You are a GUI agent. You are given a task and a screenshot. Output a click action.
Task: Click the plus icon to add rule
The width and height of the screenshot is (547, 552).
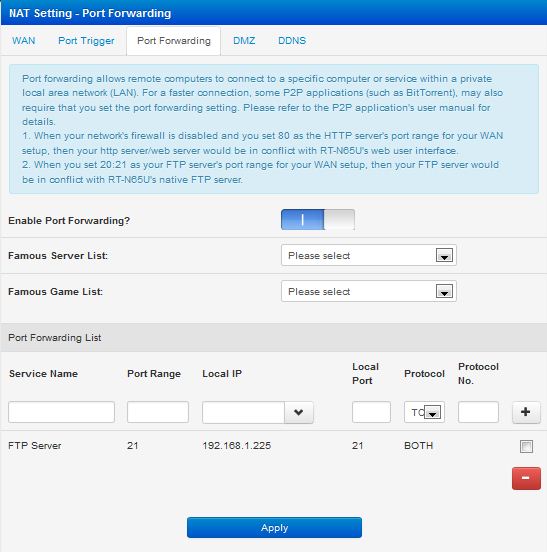(526, 412)
